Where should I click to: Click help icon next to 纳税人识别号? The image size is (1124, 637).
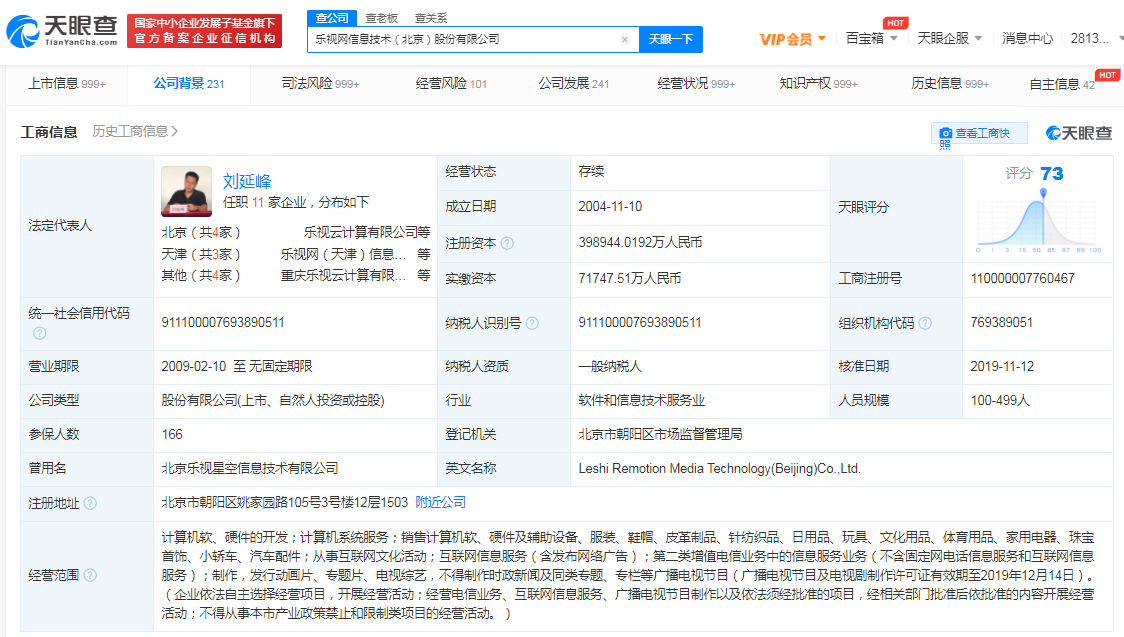532,323
